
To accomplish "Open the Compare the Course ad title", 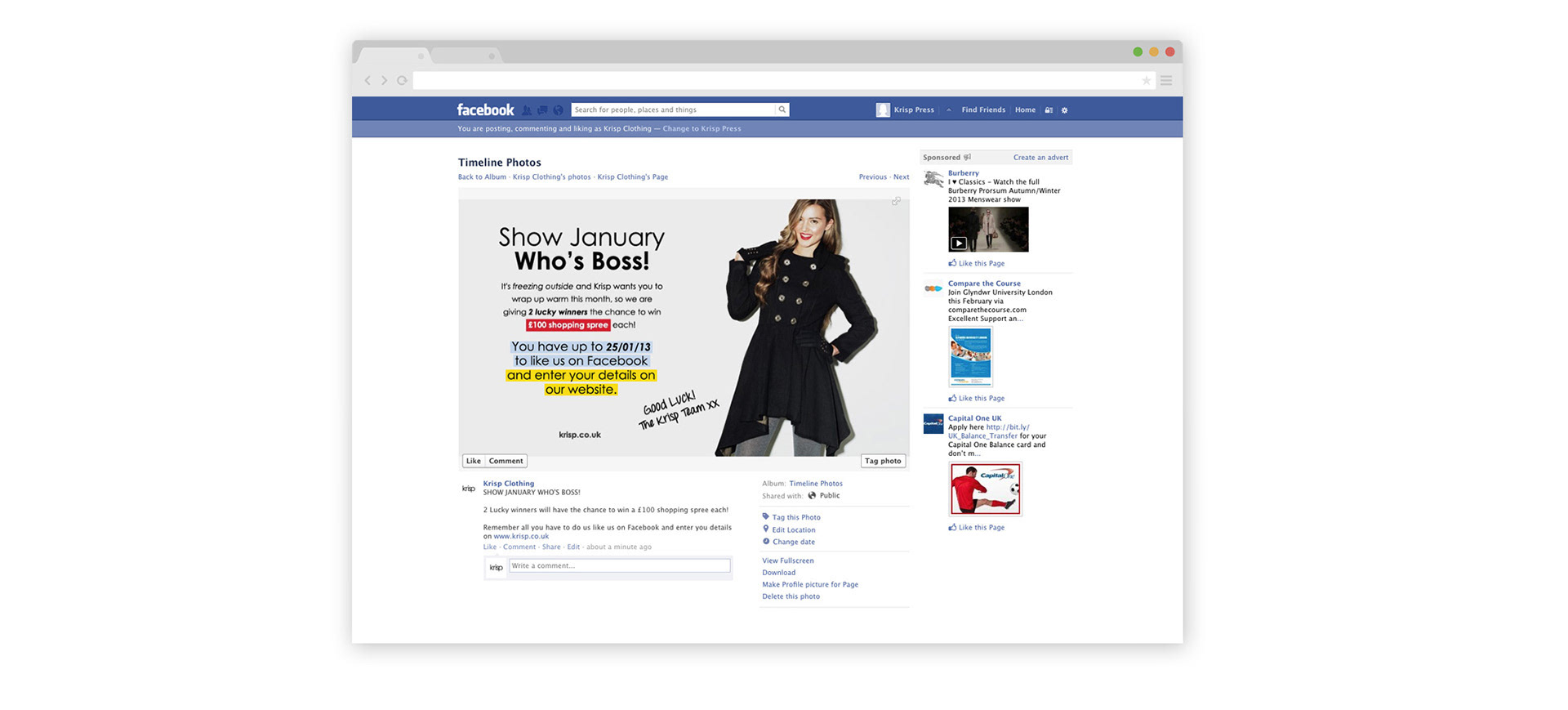I will point(984,284).
